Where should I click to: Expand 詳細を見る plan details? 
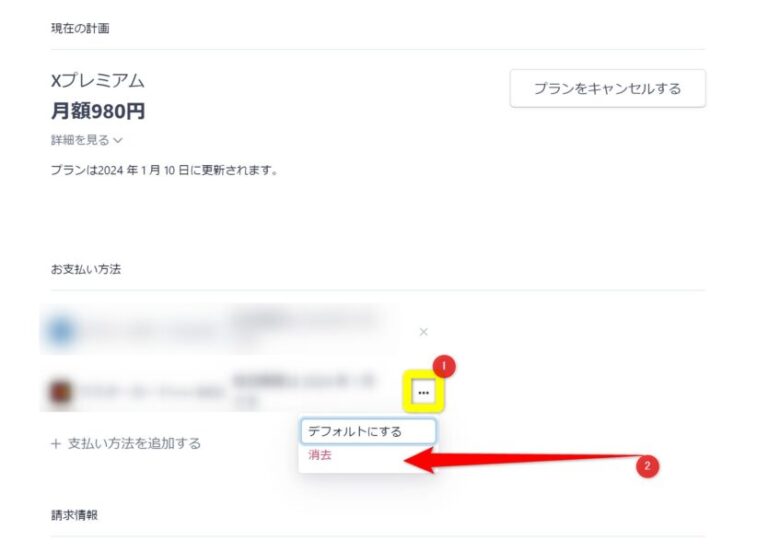[86, 140]
